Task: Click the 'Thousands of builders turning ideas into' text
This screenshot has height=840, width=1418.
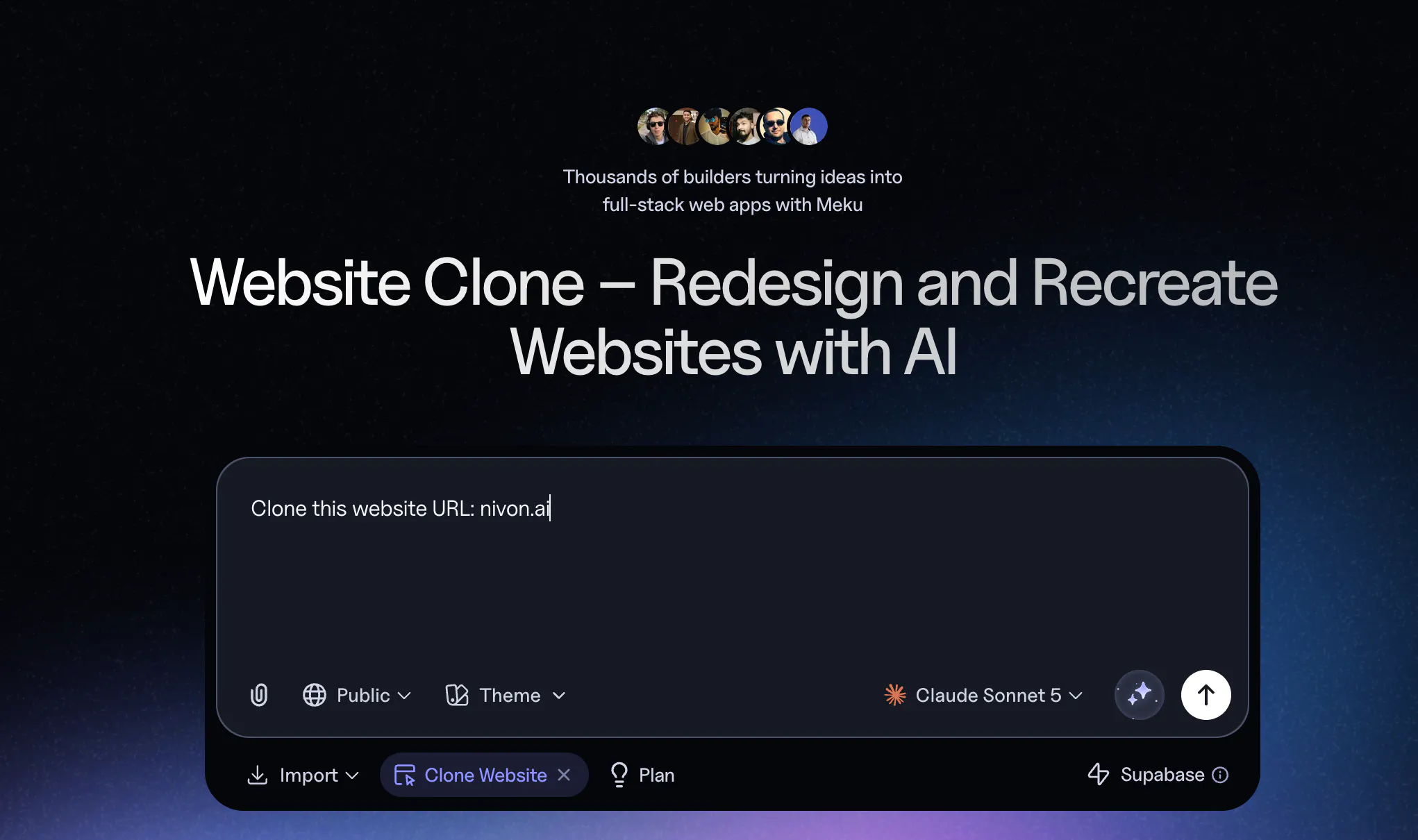Action: tap(733, 177)
